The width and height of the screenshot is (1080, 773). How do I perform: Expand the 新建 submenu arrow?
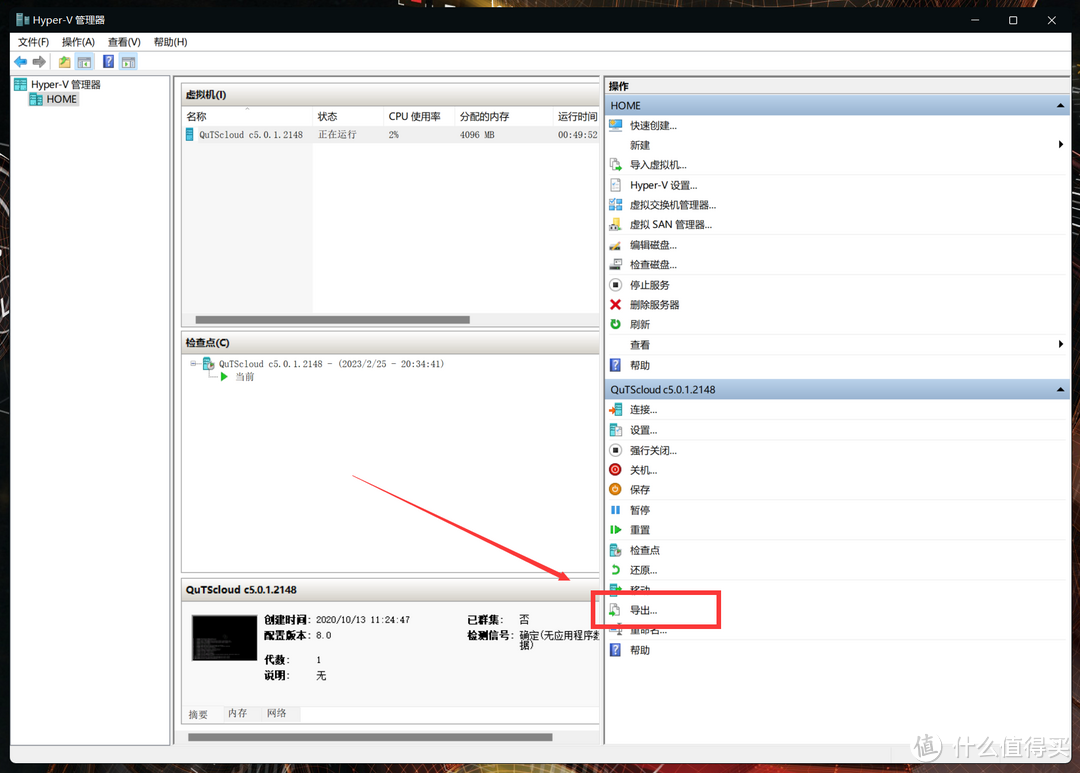click(x=1061, y=145)
